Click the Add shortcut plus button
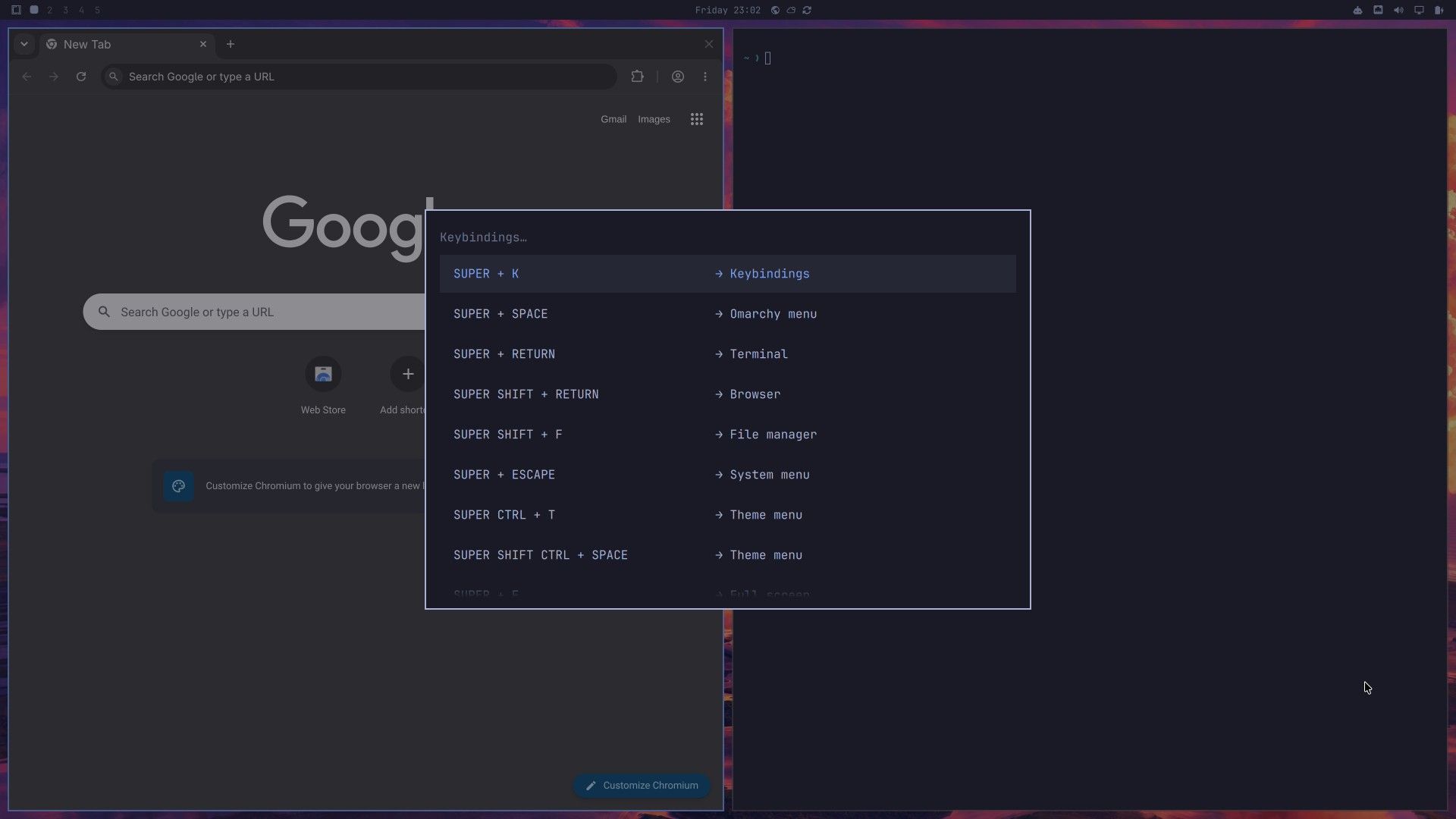 [x=407, y=374]
